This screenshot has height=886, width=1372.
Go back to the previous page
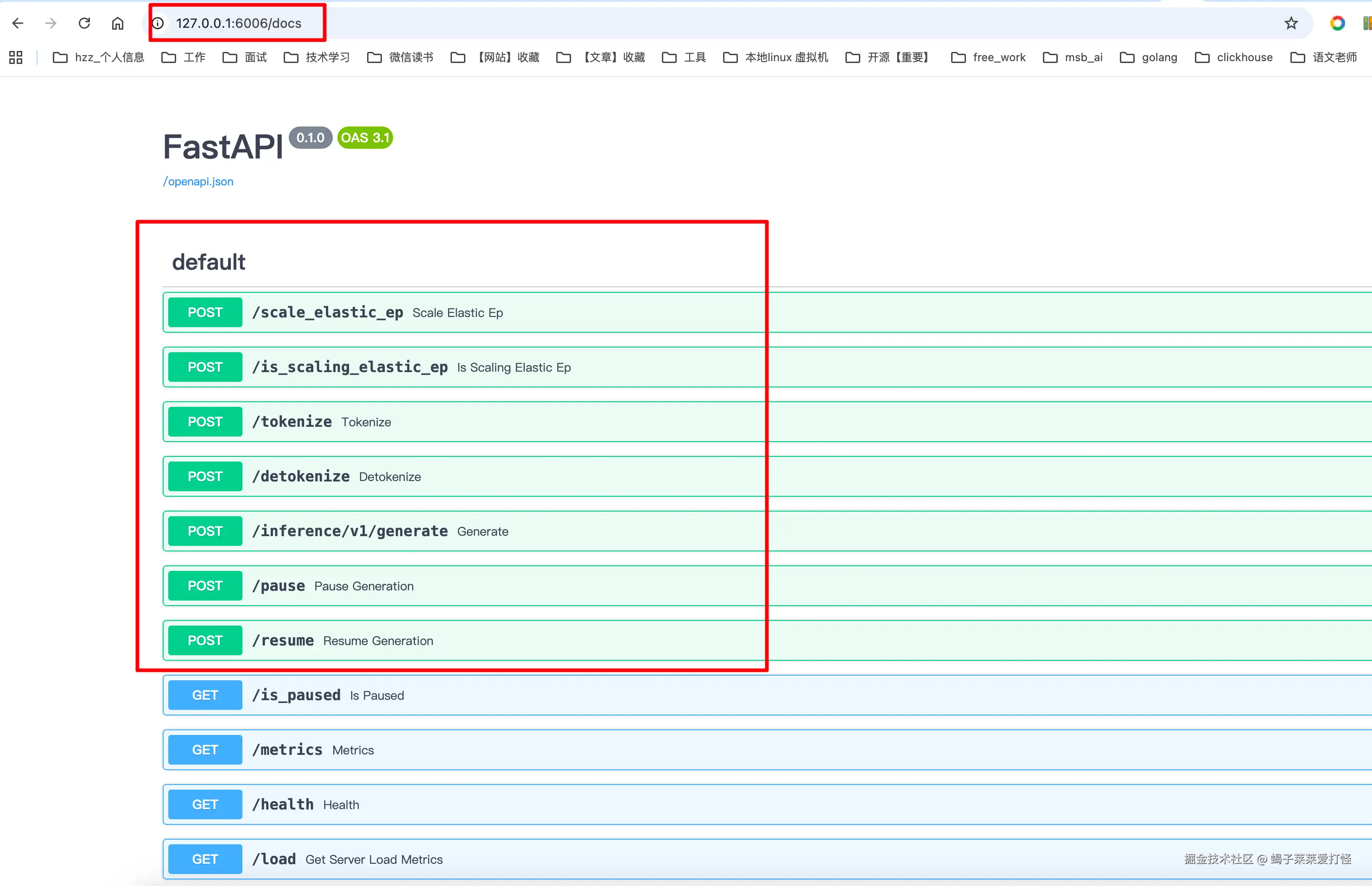[18, 23]
